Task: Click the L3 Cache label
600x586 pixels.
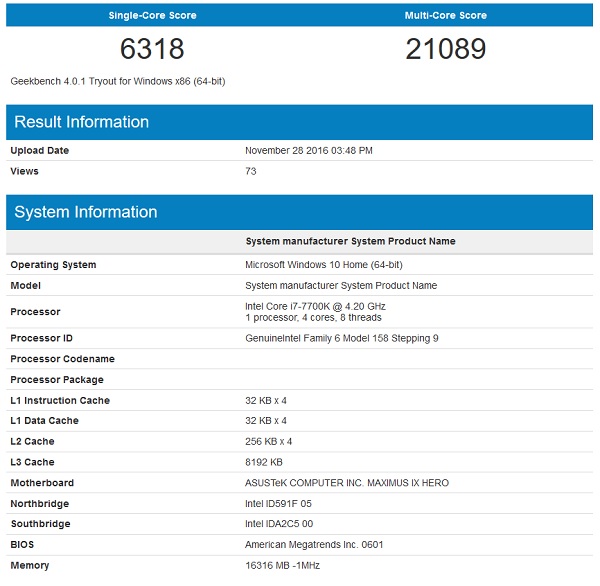Action: 33,462
